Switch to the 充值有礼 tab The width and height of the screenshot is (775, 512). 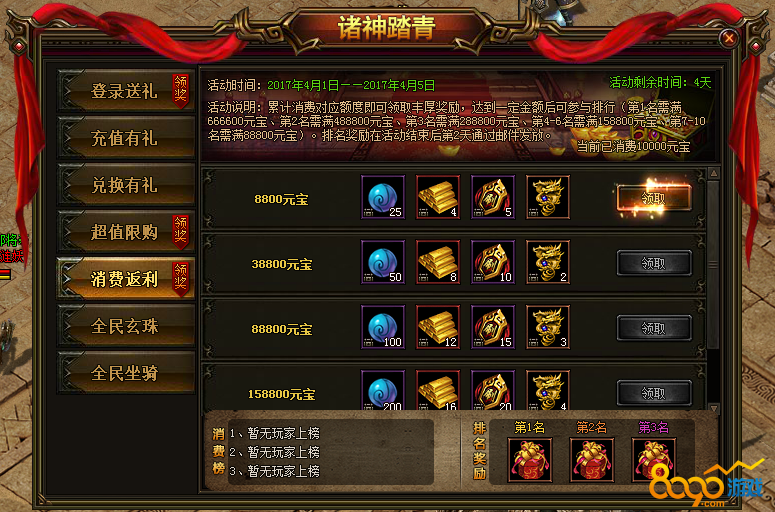coord(126,138)
